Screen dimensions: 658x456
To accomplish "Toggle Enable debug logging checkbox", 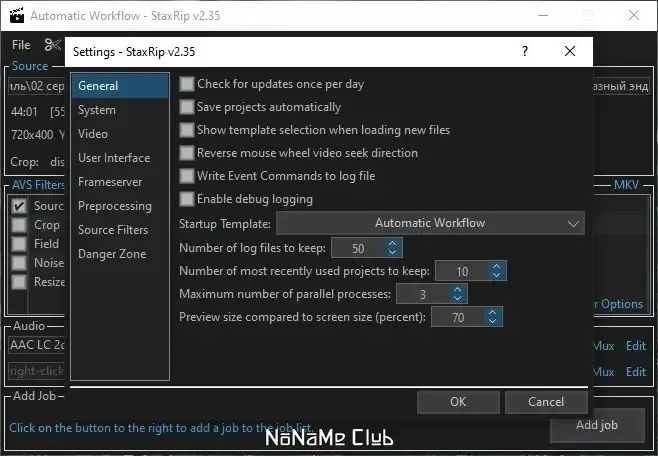I will coord(187,199).
